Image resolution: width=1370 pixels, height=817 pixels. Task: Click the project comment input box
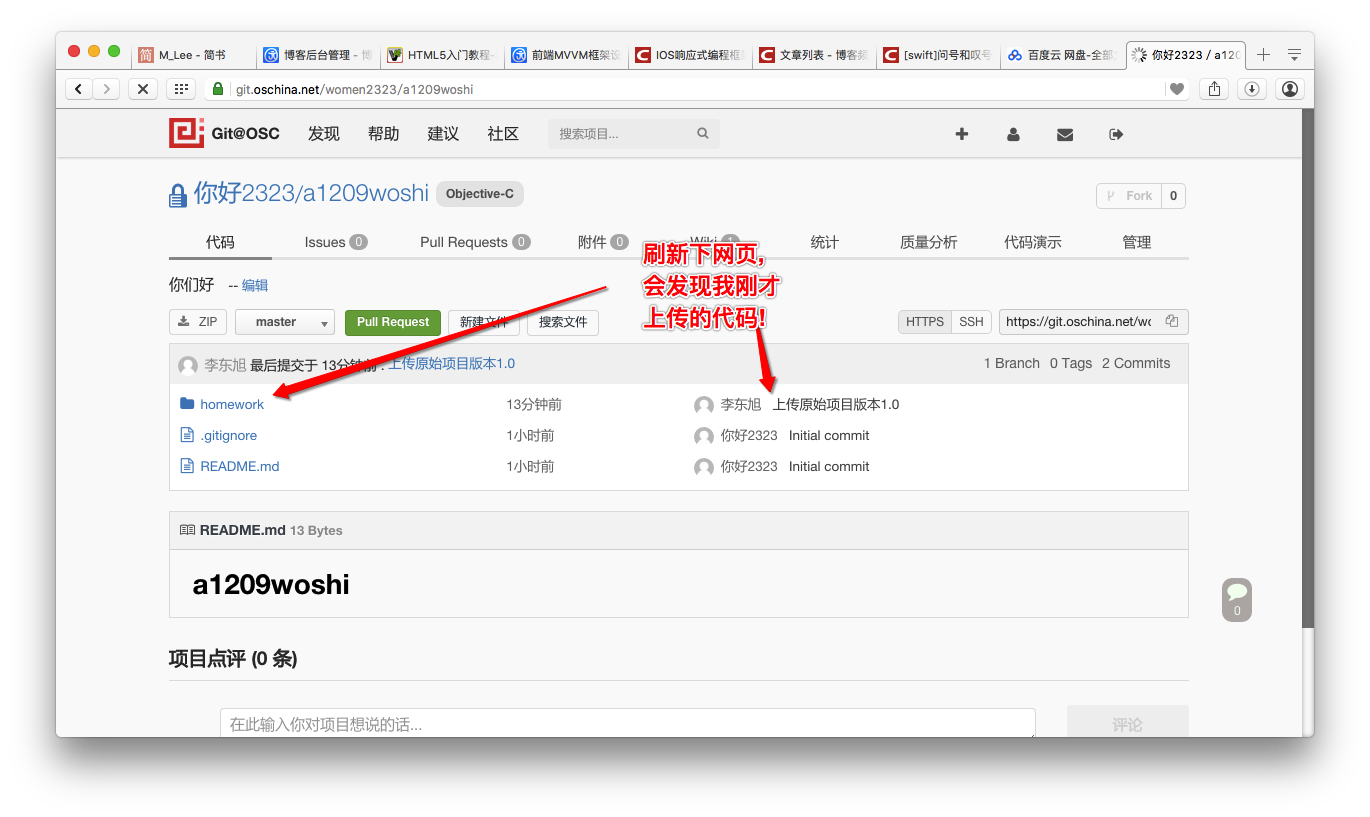[x=627, y=723]
